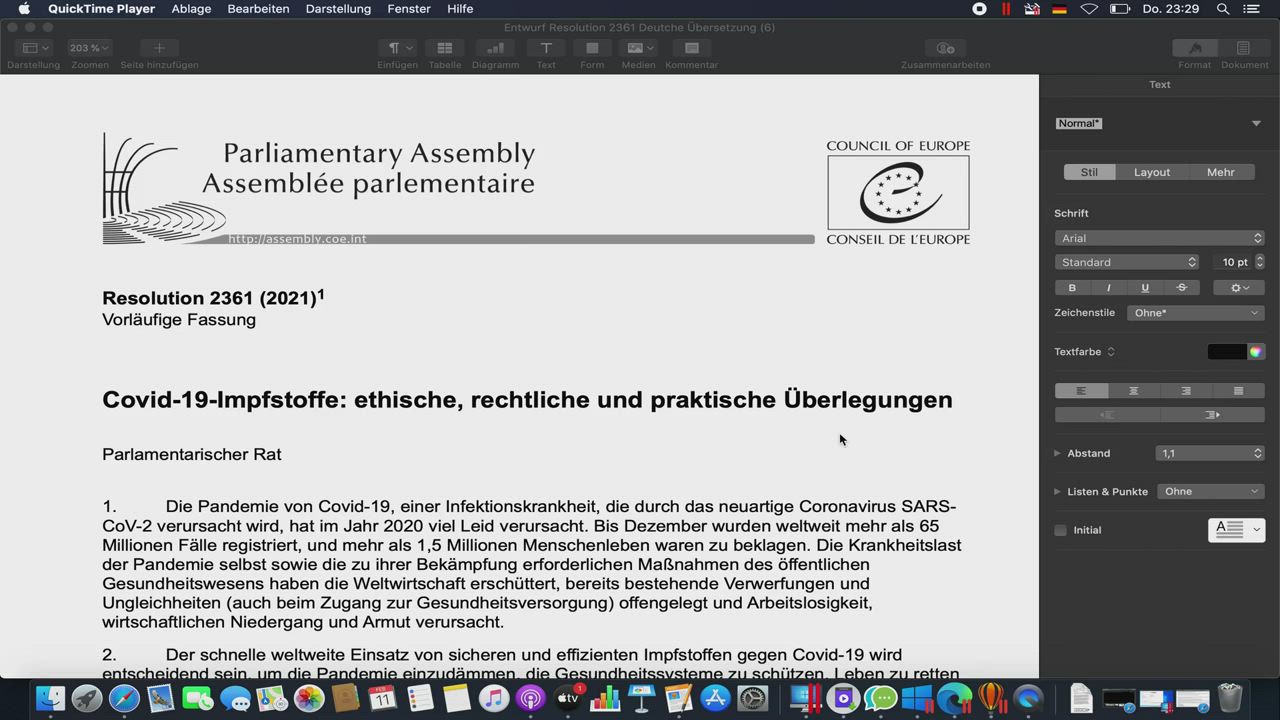Insert a chart via Diagramm icon
Image resolution: width=1280 pixels, height=720 pixels.
[x=495, y=48]
